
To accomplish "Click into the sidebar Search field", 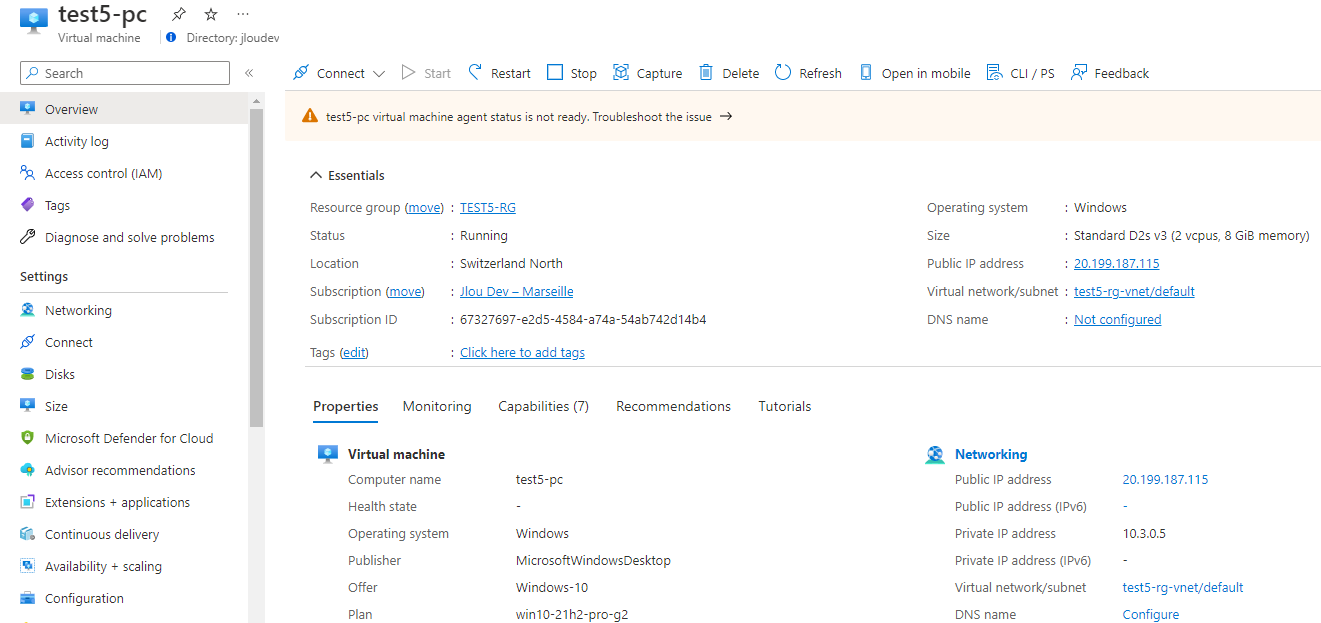I will pyautogui.click(x=125, y=73).
